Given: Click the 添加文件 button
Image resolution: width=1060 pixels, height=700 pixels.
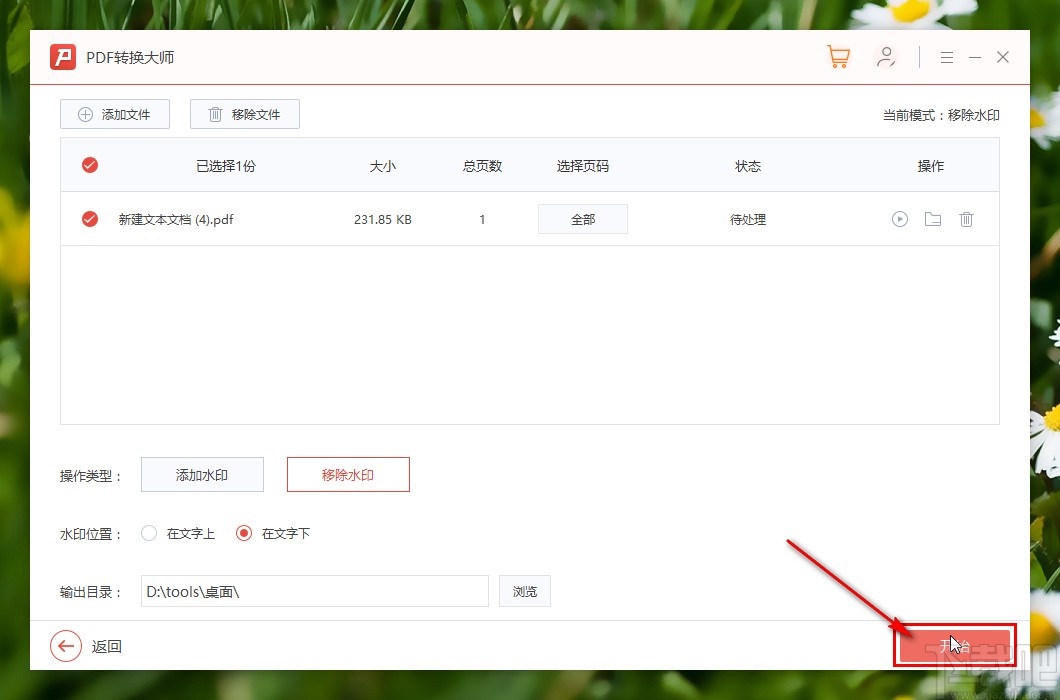Looking at the screenshot, I should (114, 114).
